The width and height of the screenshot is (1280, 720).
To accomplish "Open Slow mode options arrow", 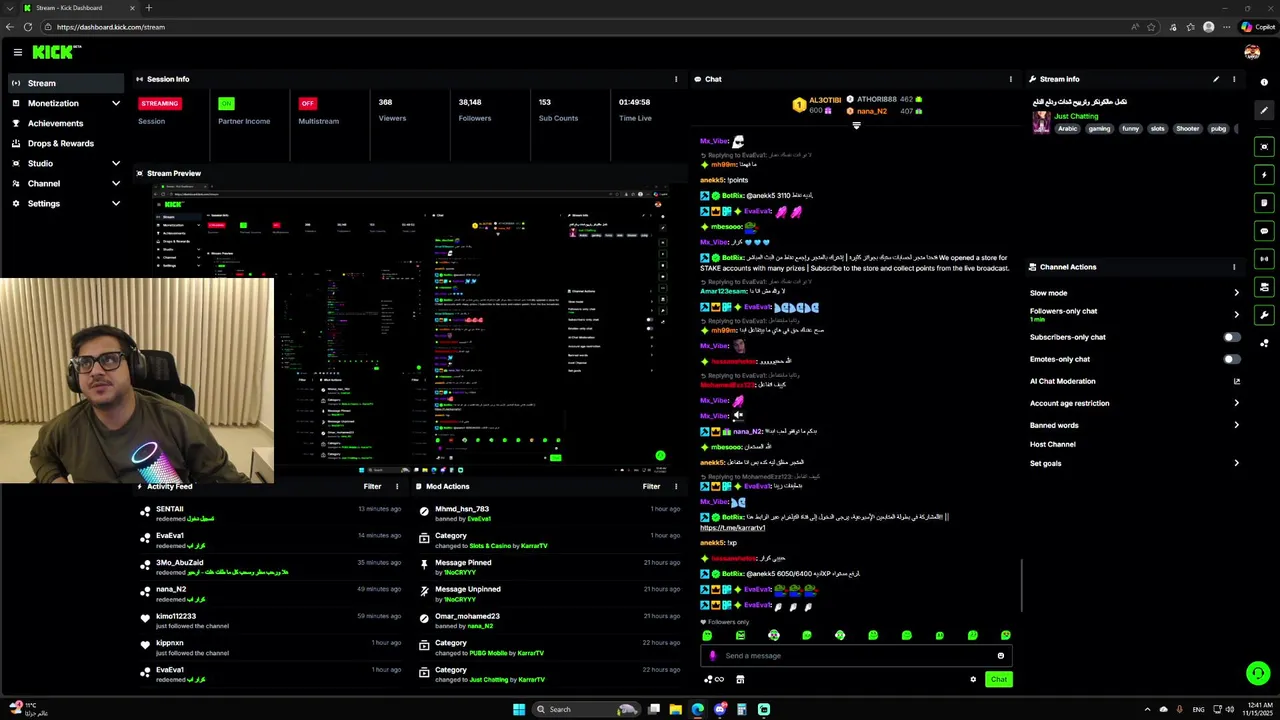I will [1236, 293].
